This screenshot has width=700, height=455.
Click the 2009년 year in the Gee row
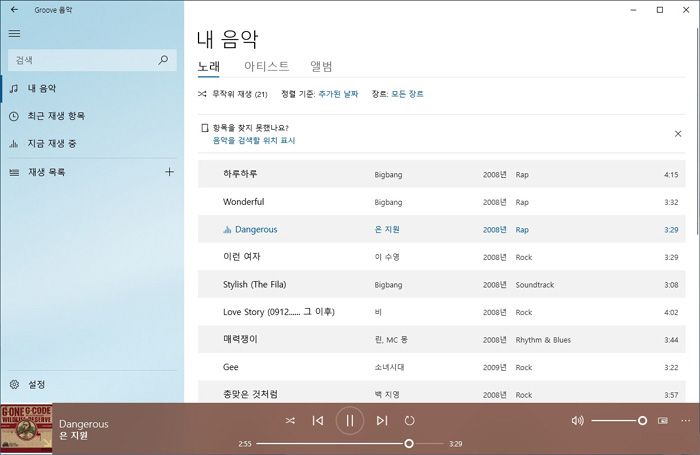pos(495,367)
